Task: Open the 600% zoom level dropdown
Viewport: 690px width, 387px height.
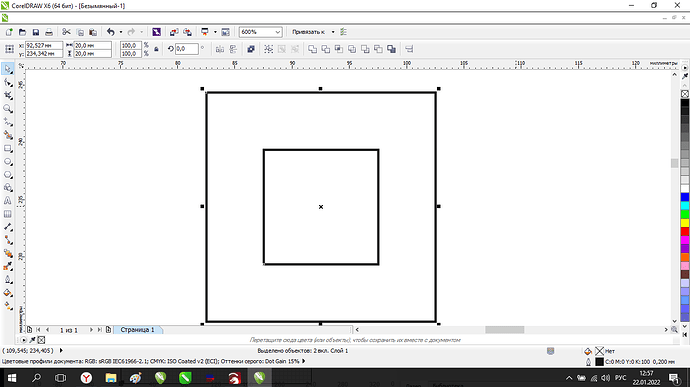Action: [x=261, y=32]
